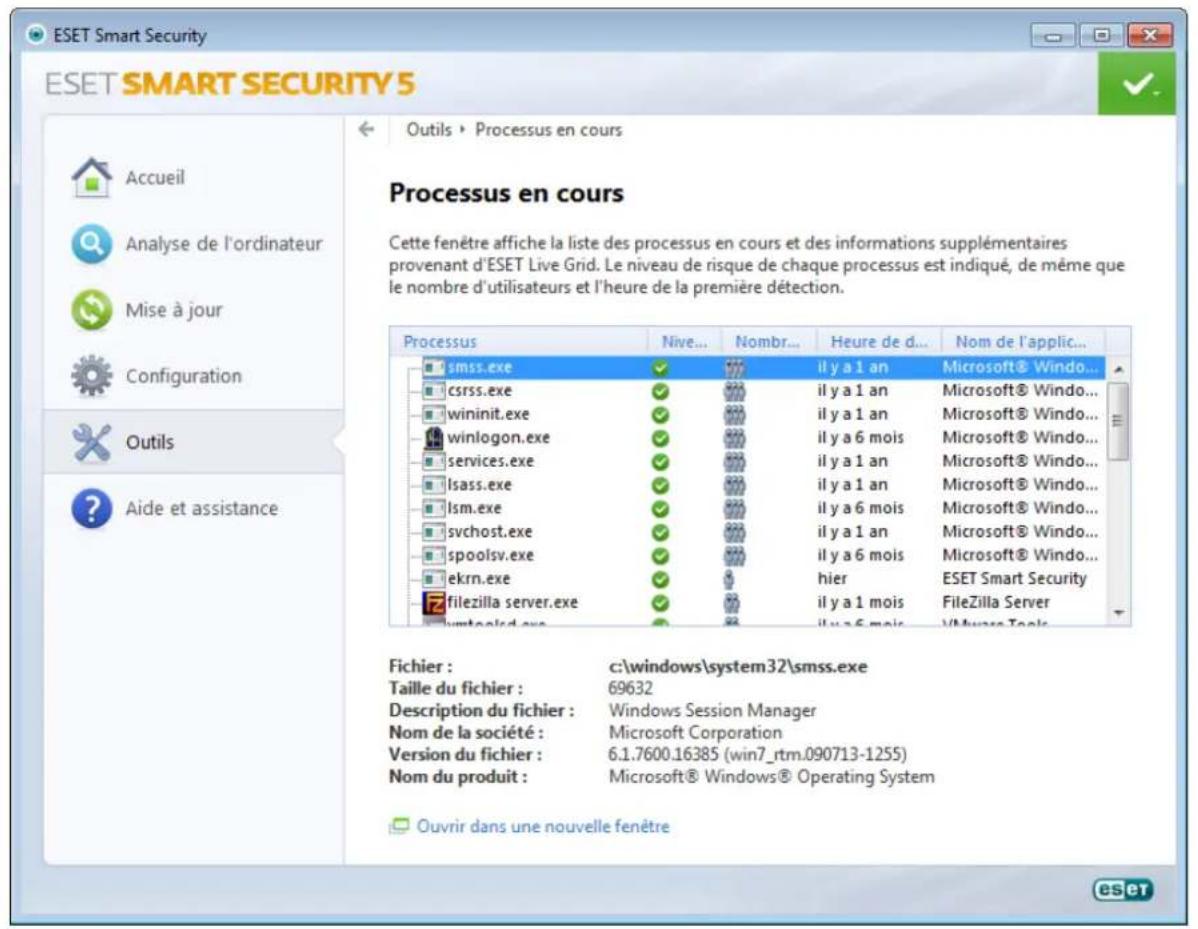Select the spoolsv.exe process row
The image size is (1198, 929).
pos(749,556)
